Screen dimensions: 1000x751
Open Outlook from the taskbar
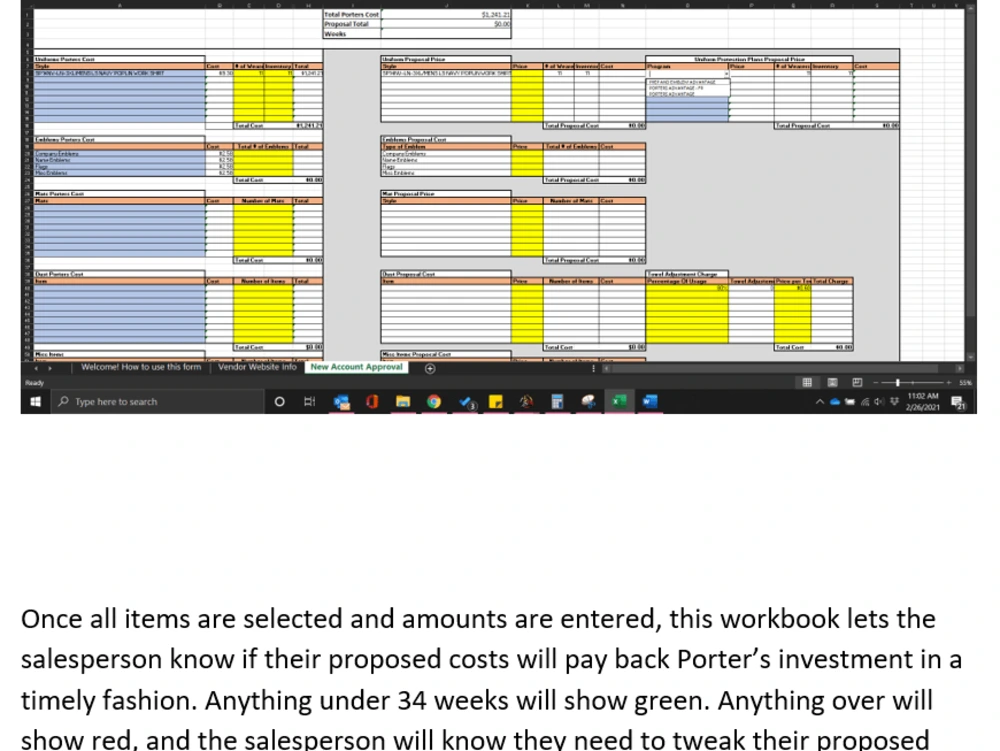(x=341, y=402)
